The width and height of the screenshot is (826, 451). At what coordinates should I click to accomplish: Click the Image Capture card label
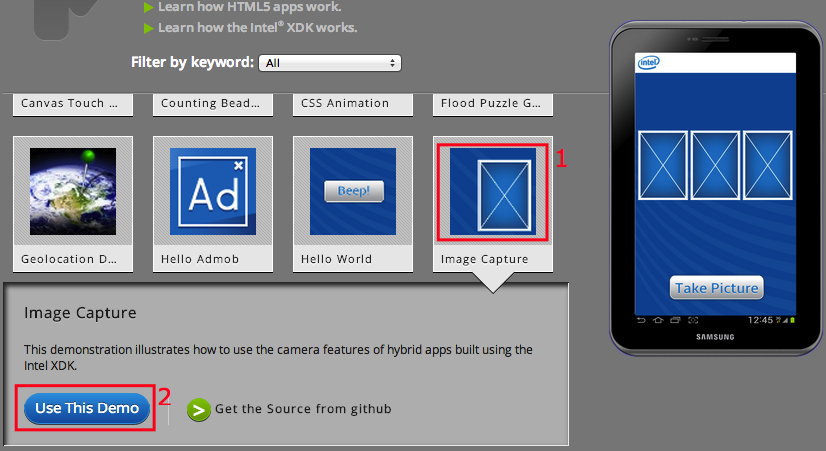(484, 259)
